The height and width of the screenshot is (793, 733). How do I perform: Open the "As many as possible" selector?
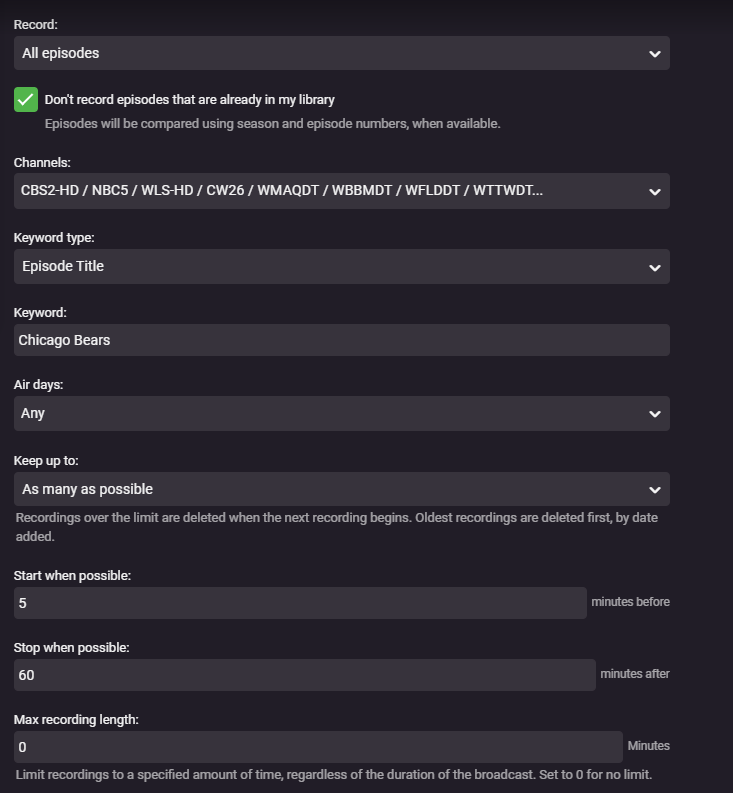click(x=88, y=489)
